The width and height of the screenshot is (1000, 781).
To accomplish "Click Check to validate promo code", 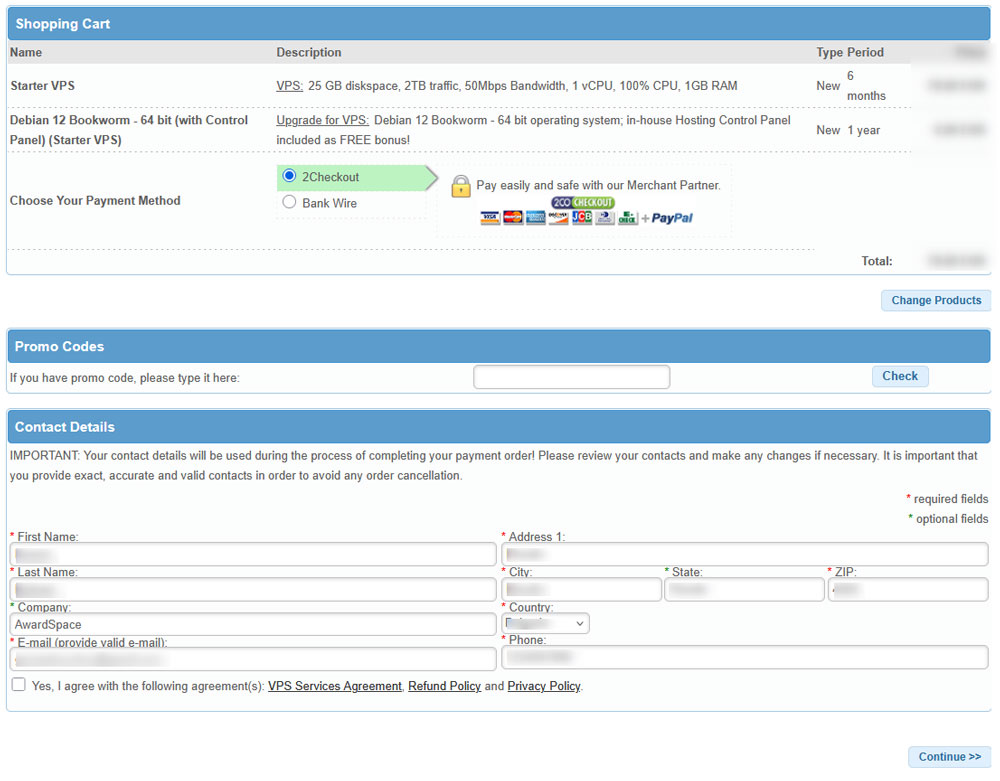I will click(899, 377).
